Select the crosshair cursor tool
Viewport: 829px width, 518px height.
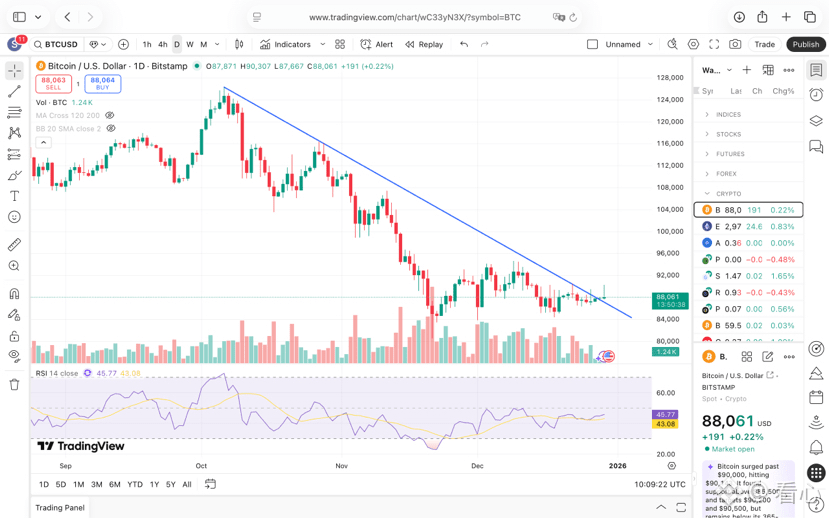tap(14, 70)
